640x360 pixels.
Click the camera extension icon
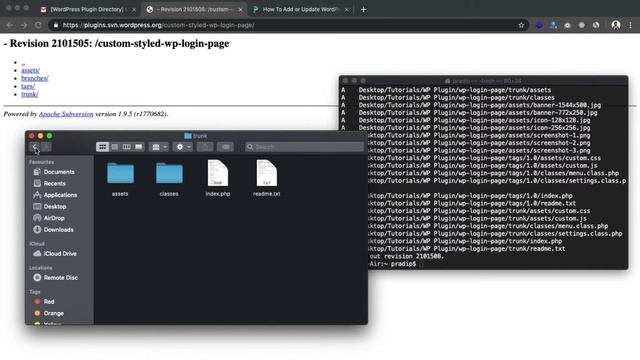(x=567, y=25)
